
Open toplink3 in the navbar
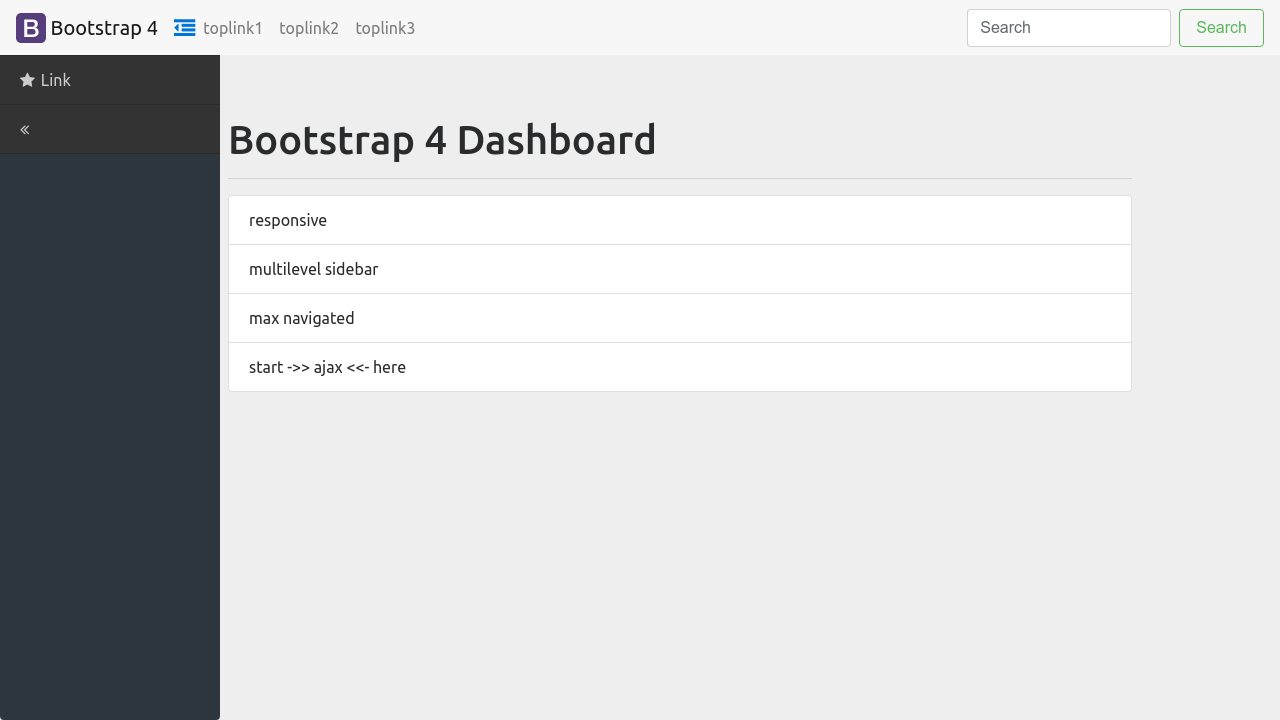(385, 28)
